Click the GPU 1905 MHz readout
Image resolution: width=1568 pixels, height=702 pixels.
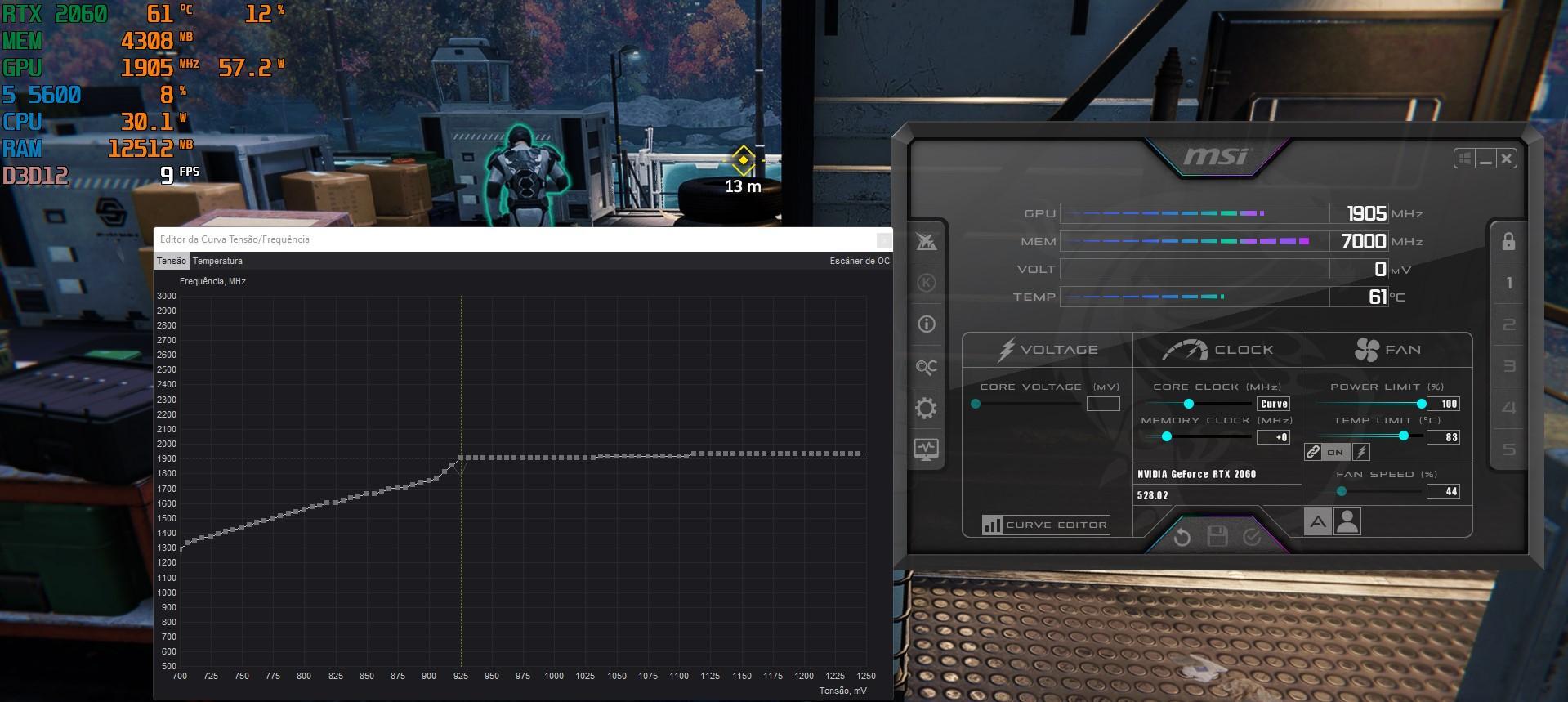[x=1366, y=213]
